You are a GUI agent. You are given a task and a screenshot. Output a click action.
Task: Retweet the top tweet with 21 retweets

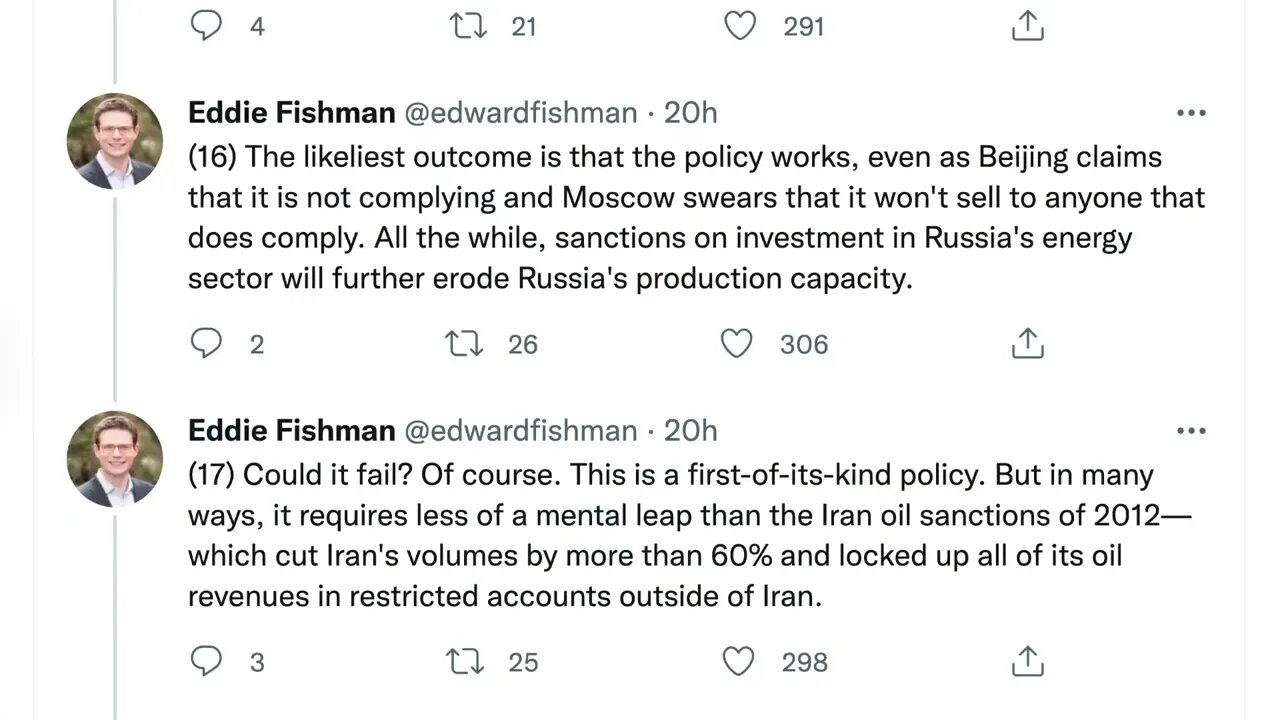(x=466, y=26)
